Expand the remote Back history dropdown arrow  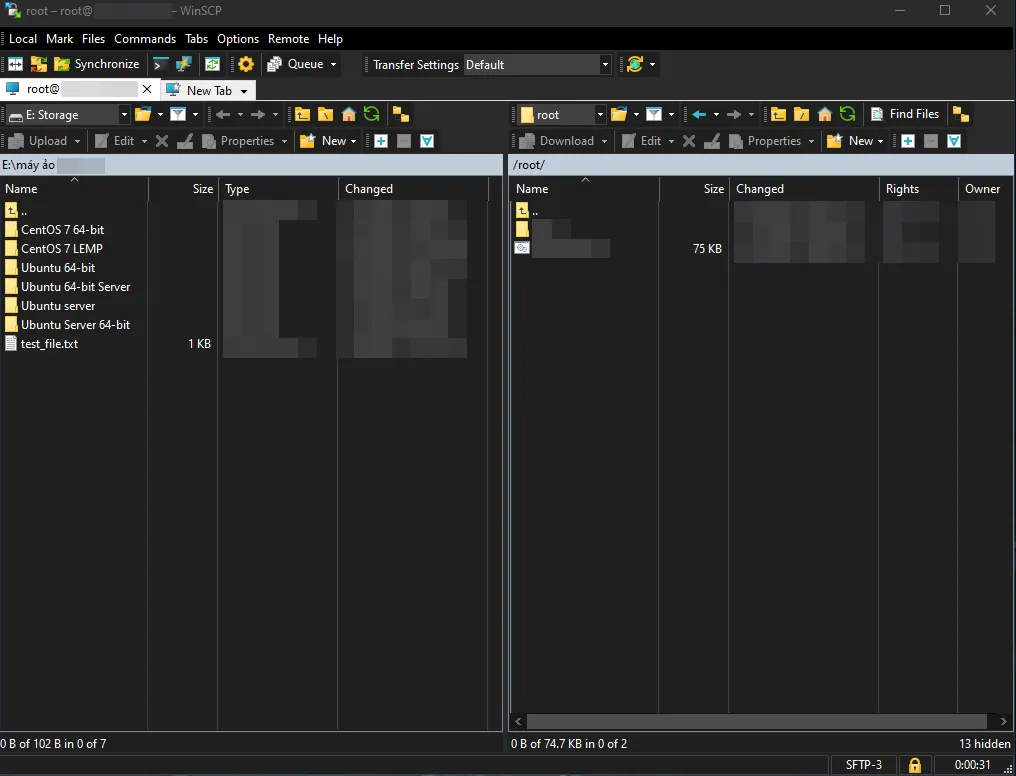click(x=716, y=115)
